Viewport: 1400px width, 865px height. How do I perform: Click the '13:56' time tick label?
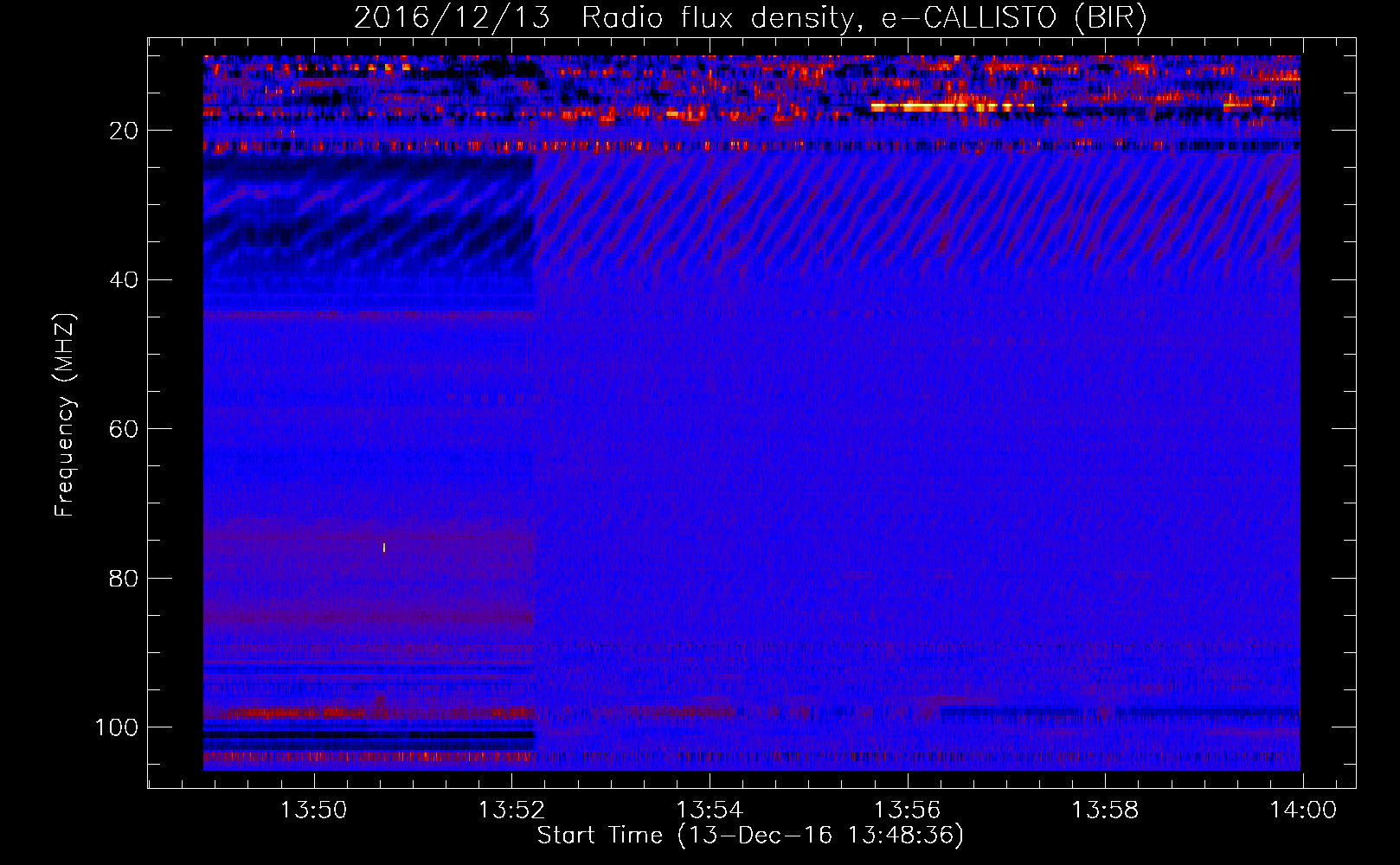click(907, 811)
